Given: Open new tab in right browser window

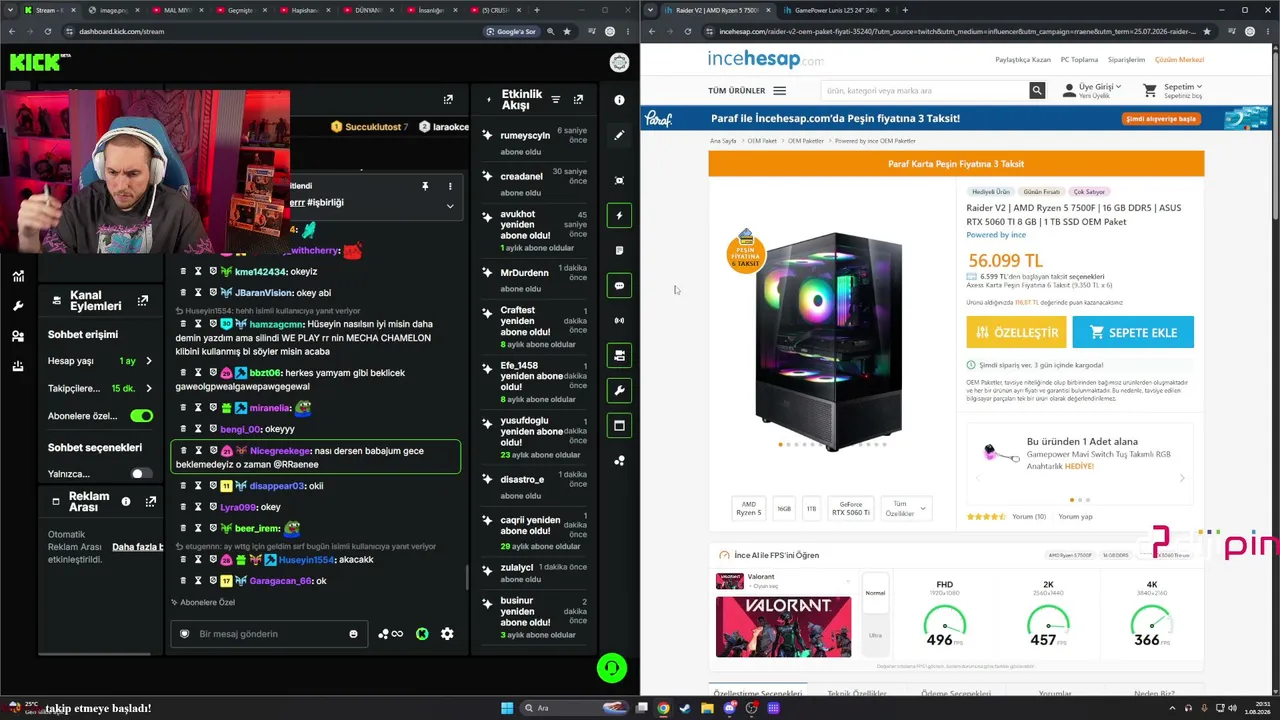Looking at the screenshot, I should (x=905, y=10).
